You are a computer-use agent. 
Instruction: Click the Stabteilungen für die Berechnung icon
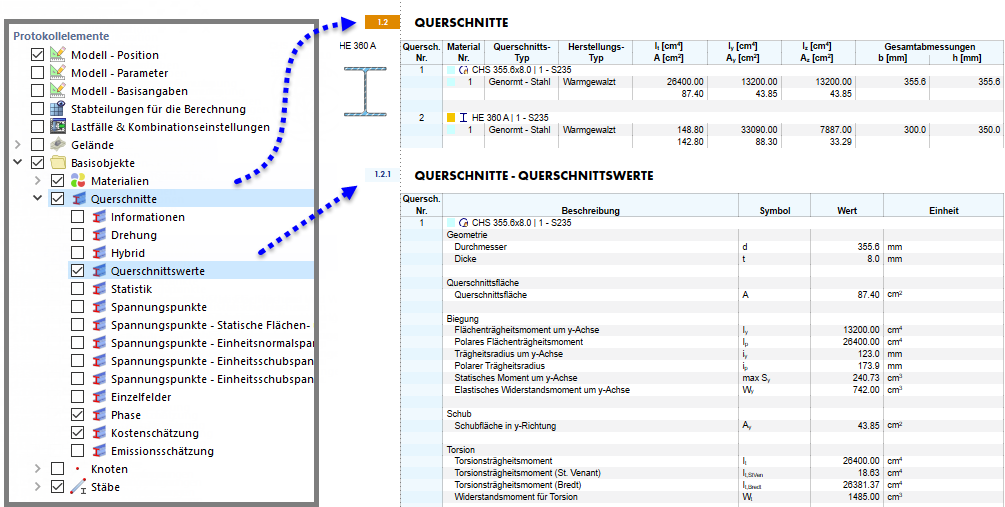58,109
